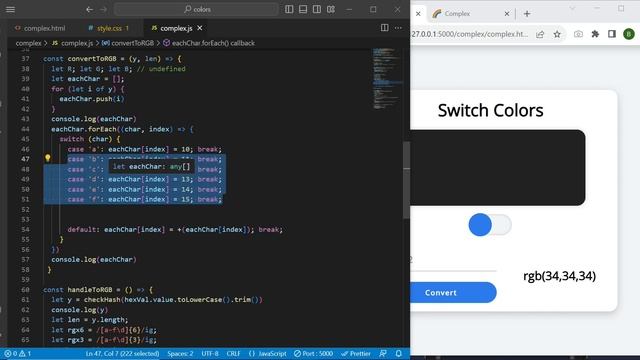Click line number 45 in the gutter
Image resolution: width=640 pixels, height=360 pixels.
(x=25, y=139)
